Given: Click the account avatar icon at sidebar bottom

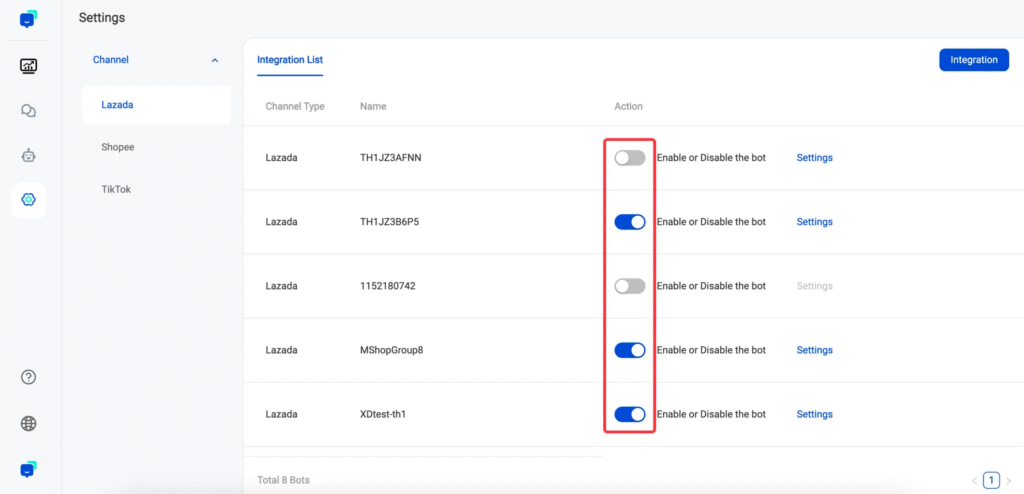Looking at the screenshot, I should coord(28,469).
